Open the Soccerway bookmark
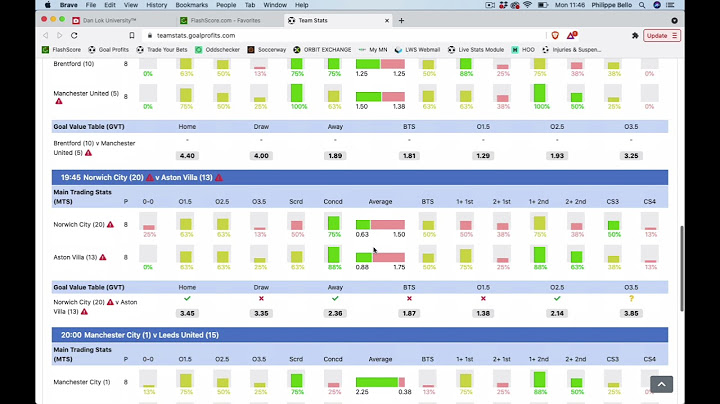720x404 pixels. (267, 50)
